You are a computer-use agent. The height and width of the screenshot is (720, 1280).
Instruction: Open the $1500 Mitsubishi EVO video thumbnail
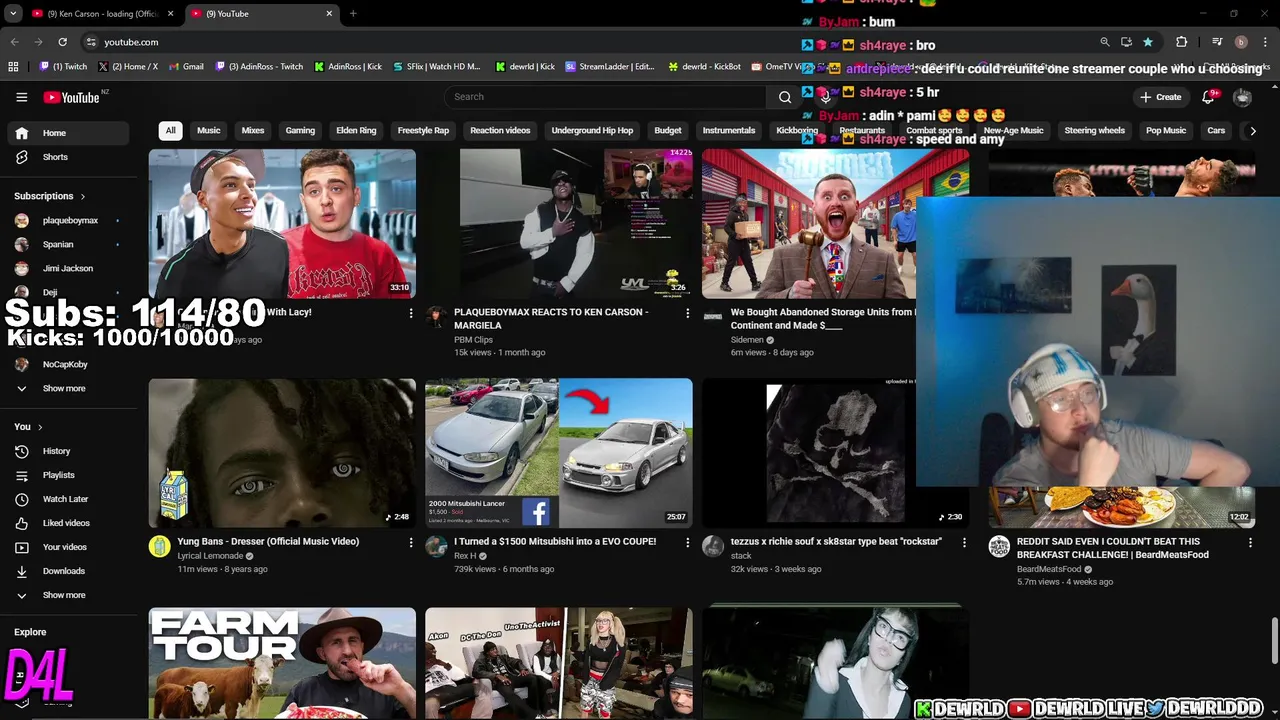(559, 453)
